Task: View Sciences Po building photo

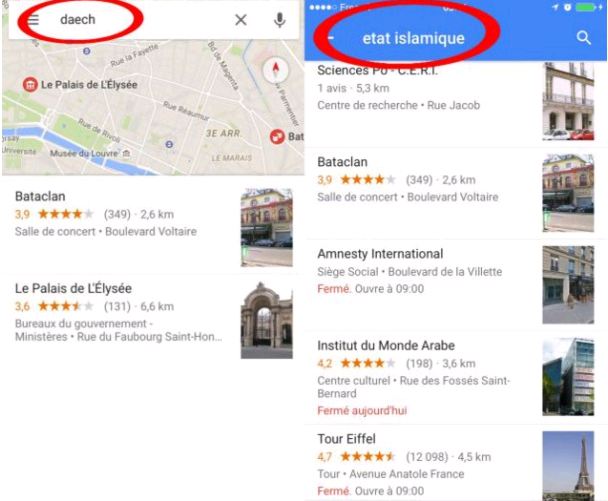Action: coord(568,101)
